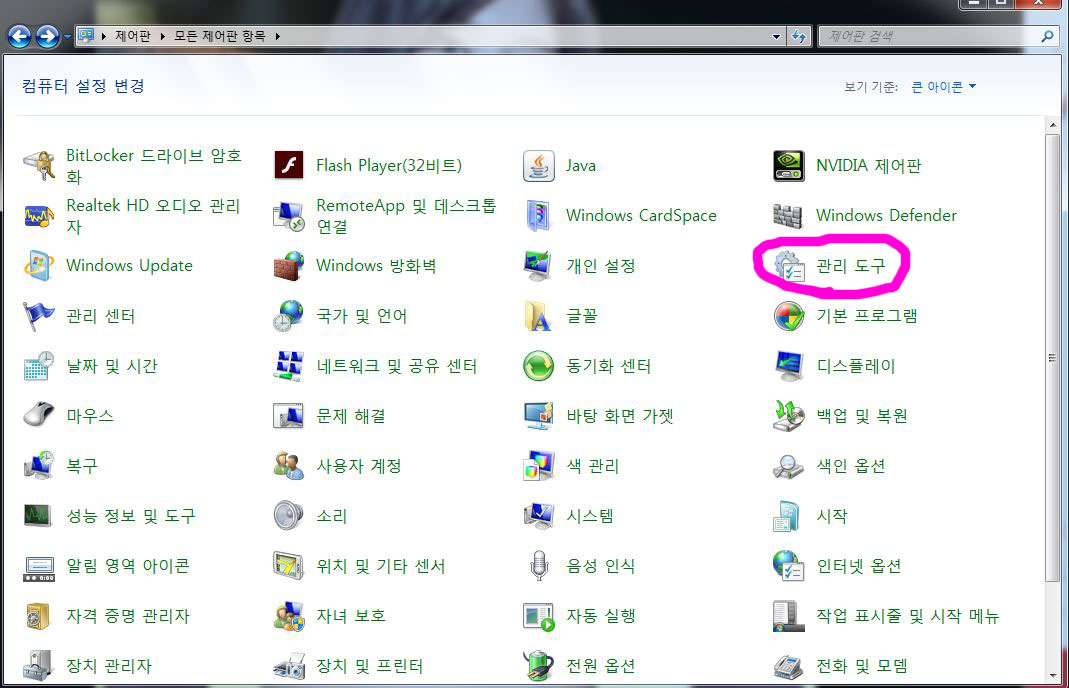Open the 장치 관리자 icon
This screenshot has width=1069, height=688.
(38, 666)
